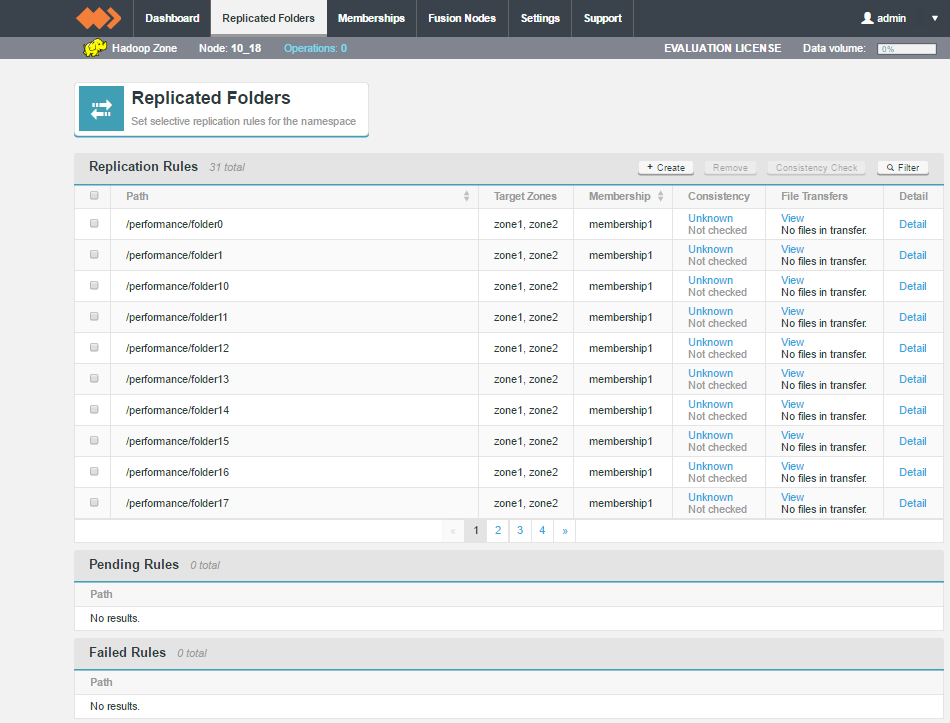This screenshot has width=950, height=723.
Task: Sort by Path column arrows
Action: (x=467, y=196)
